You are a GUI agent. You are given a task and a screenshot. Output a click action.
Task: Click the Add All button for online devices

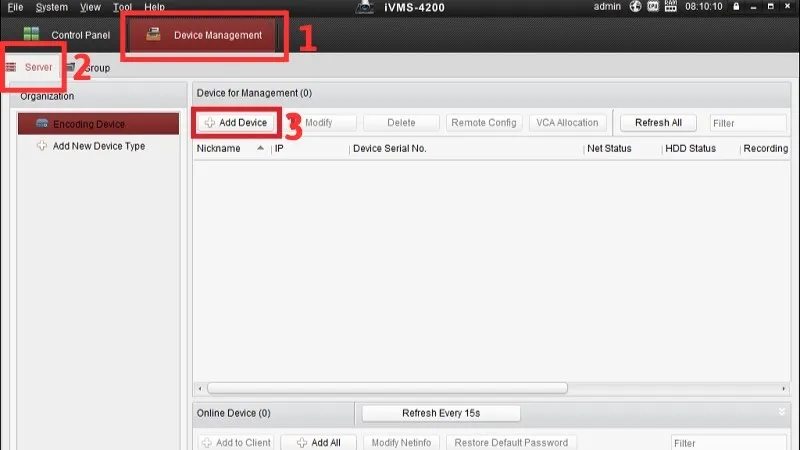[x=318, y=442]
